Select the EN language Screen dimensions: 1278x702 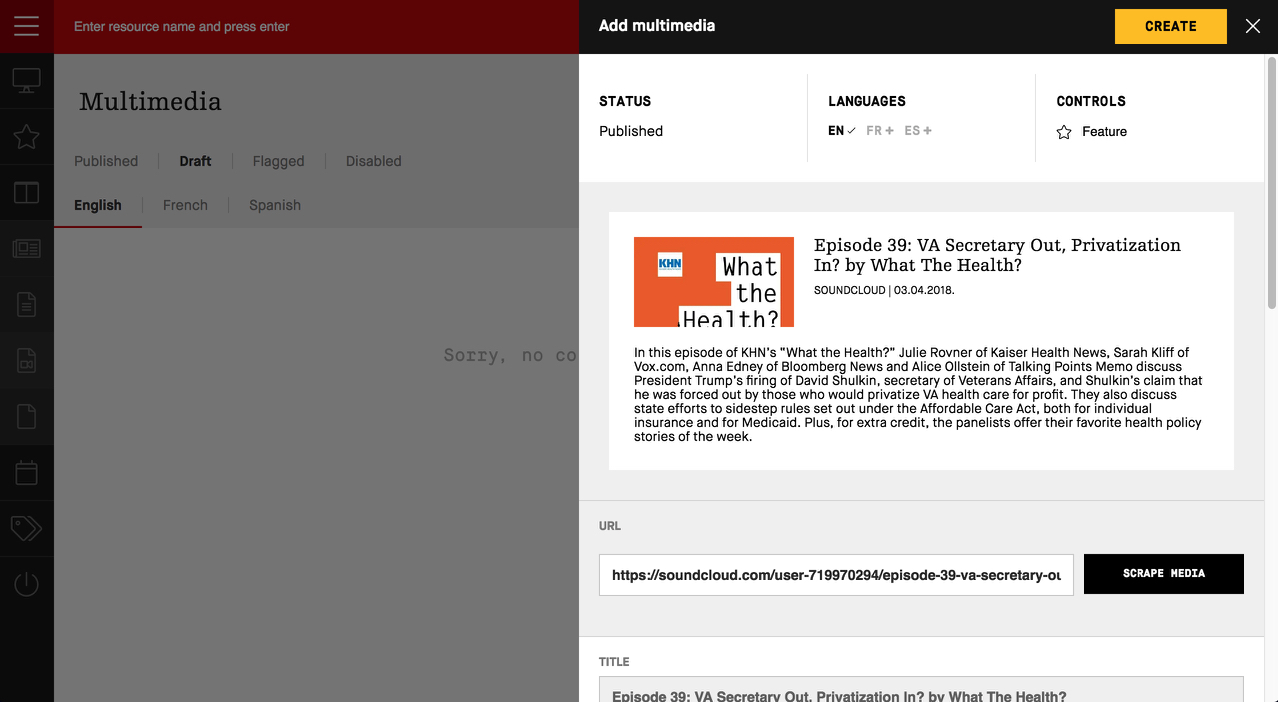[x=842, y=131]
